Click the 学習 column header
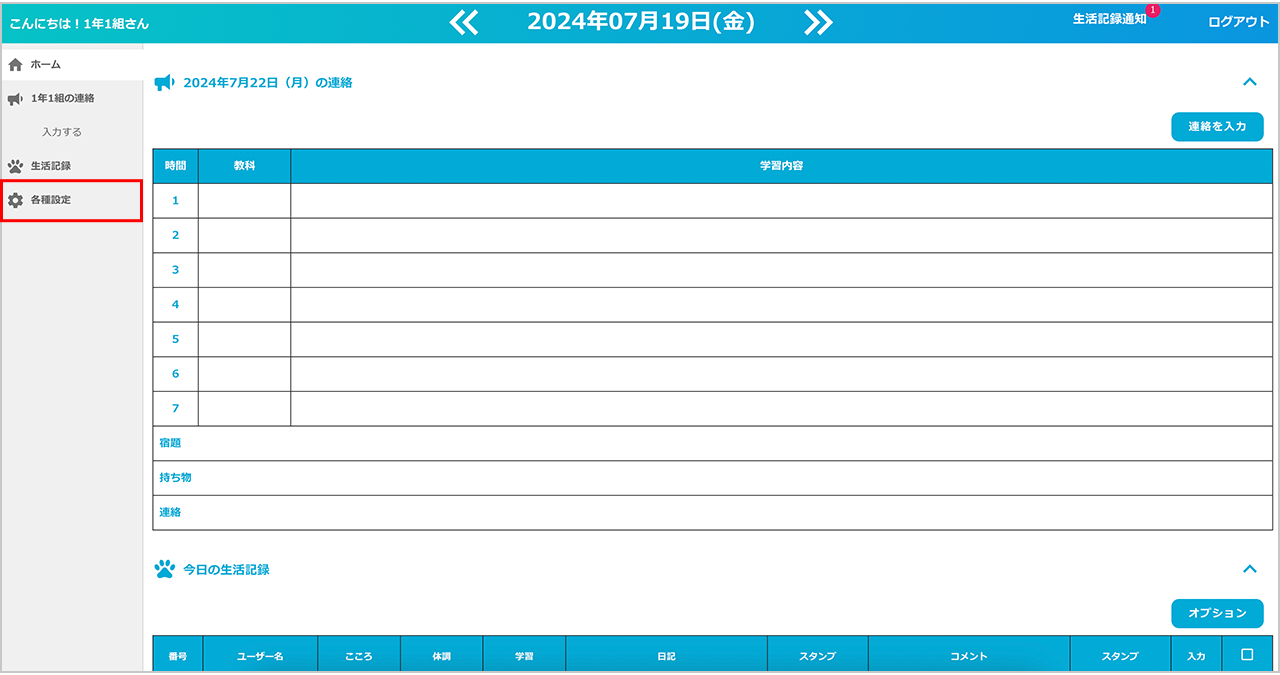This screenshot has width=1280, height=675. click(x=524, y=656)
